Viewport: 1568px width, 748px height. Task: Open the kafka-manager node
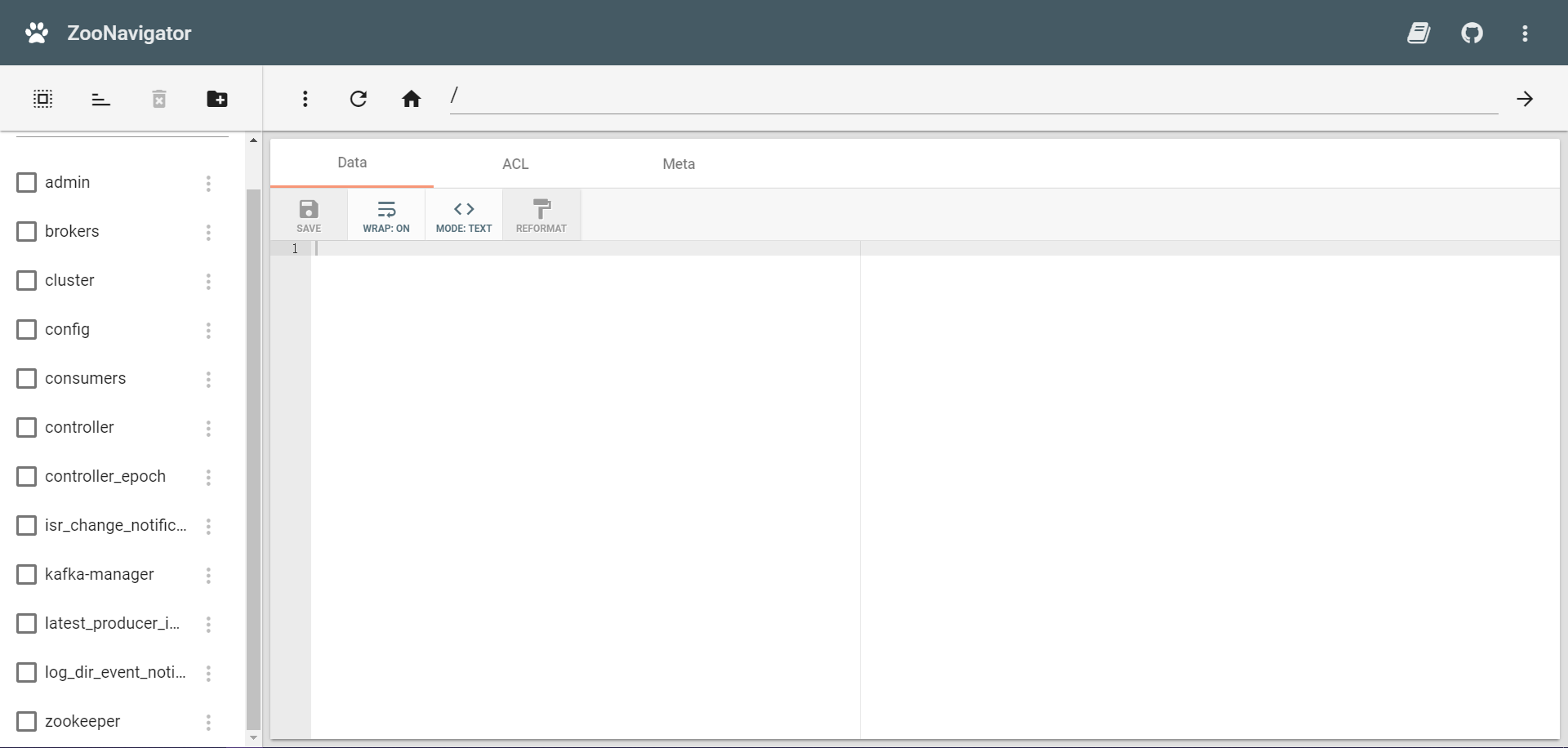click(x=99, y=574)
